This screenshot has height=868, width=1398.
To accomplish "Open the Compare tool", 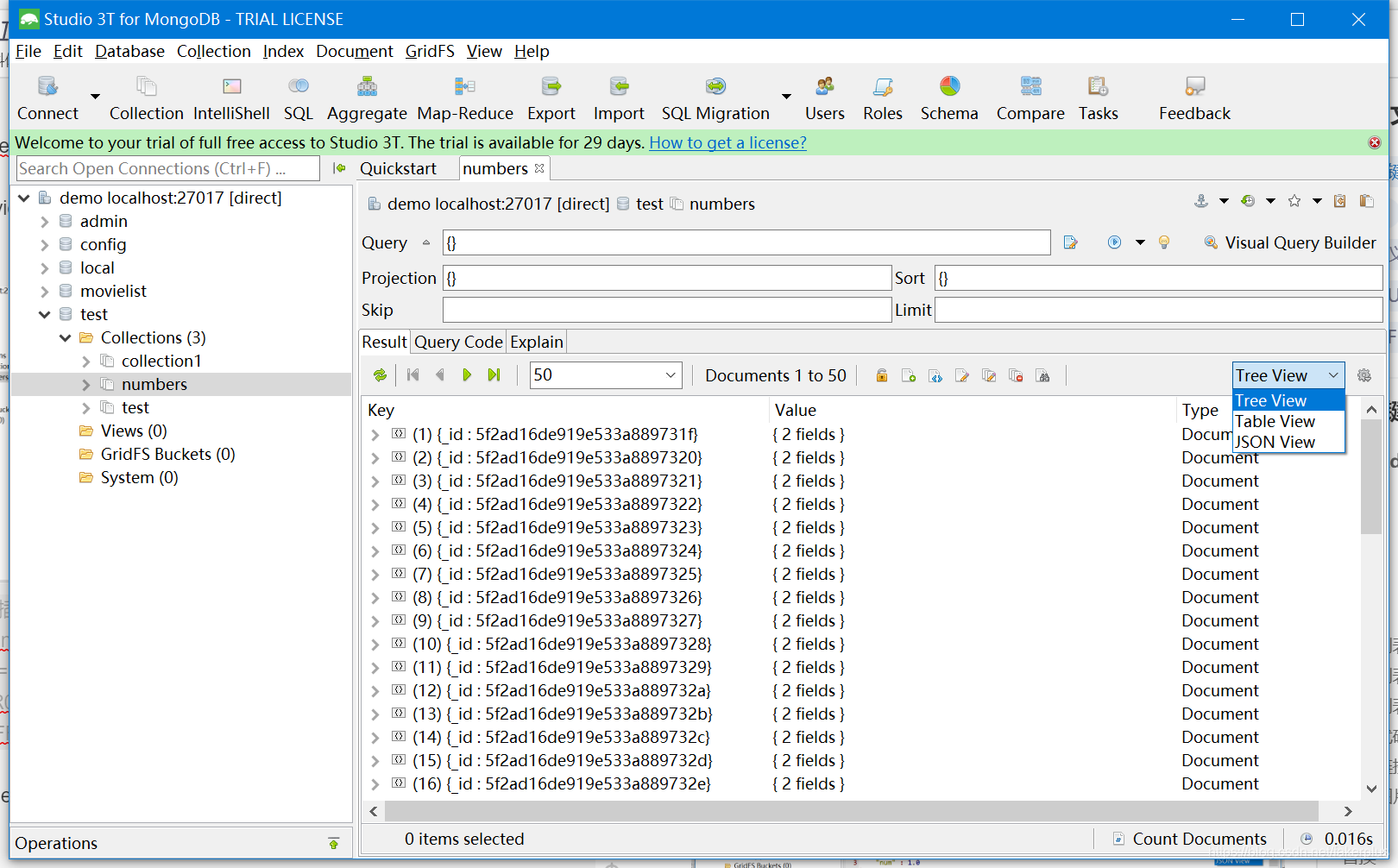I will [x=1030, y=98].
